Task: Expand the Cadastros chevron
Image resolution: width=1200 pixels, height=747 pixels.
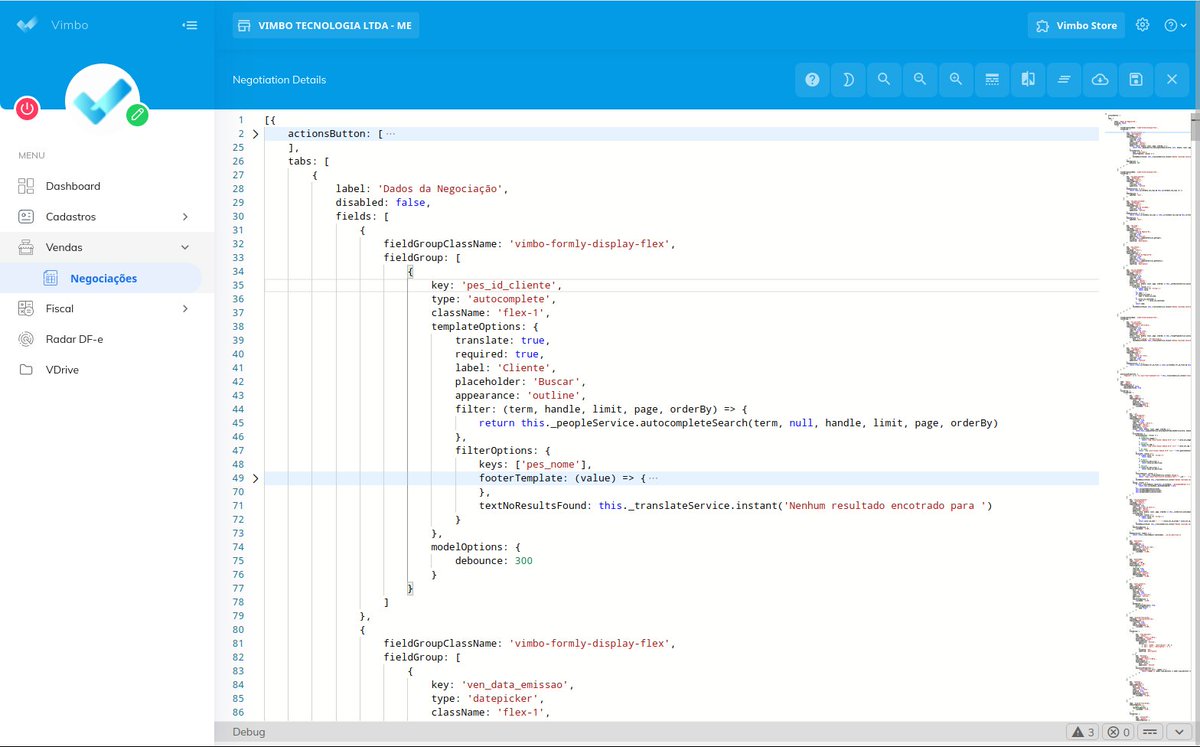Action: [185, 217]
